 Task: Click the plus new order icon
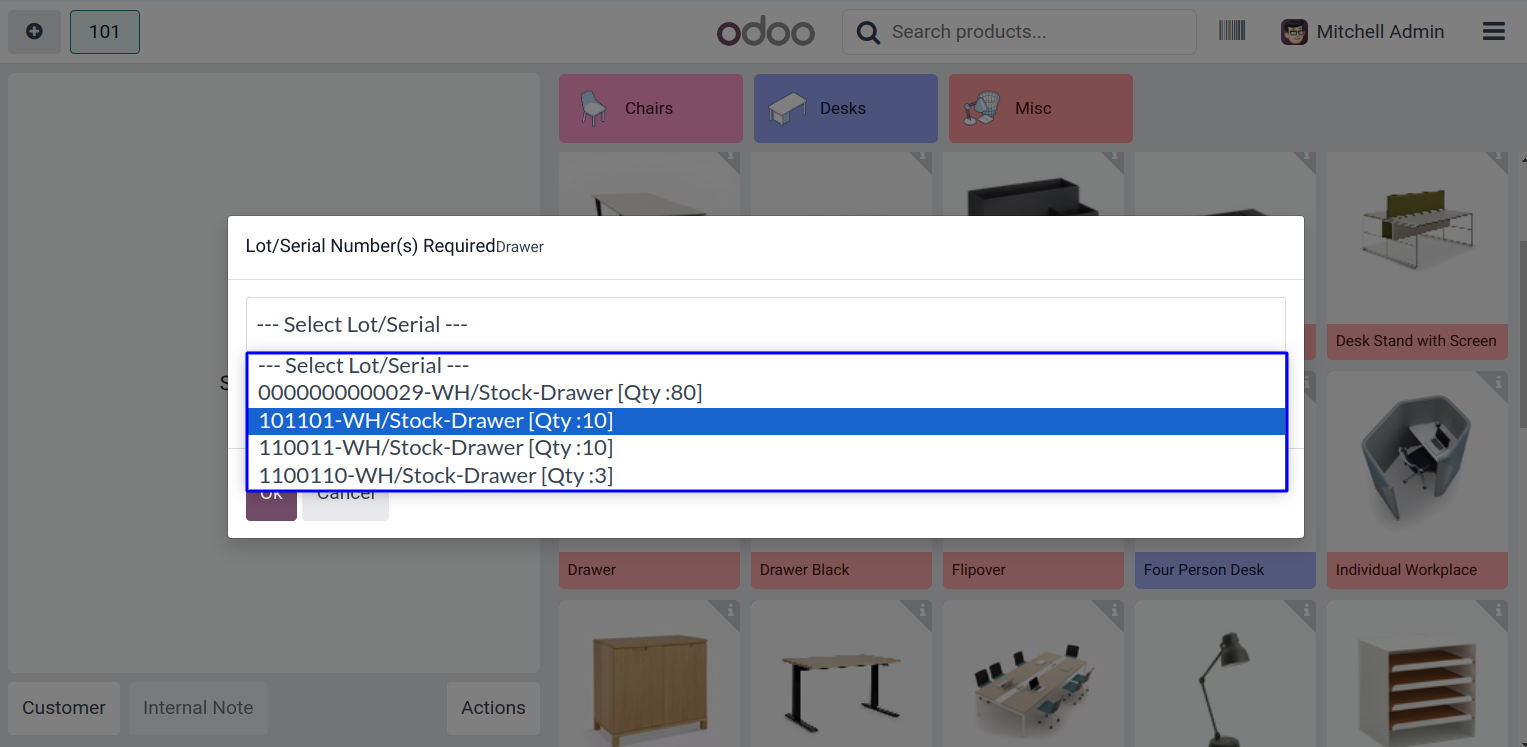pyautogui.click(x=34, y=32)
